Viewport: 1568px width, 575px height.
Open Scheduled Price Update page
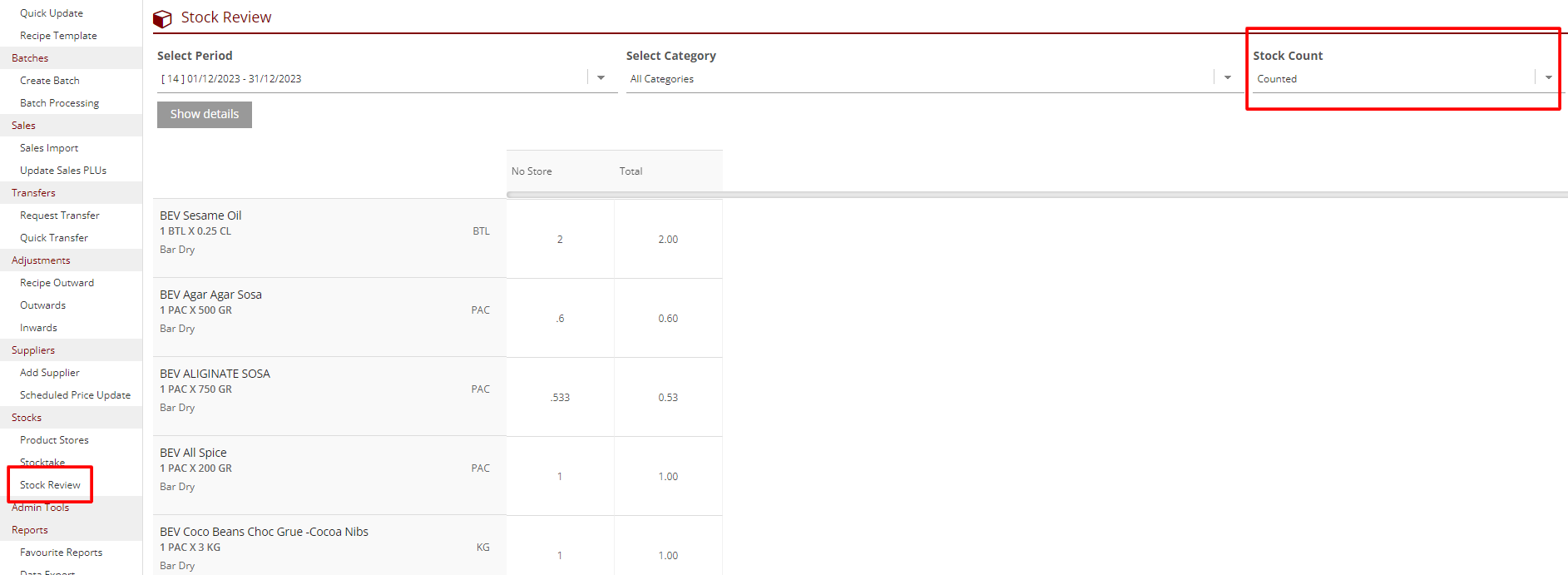tap(75, 395)
